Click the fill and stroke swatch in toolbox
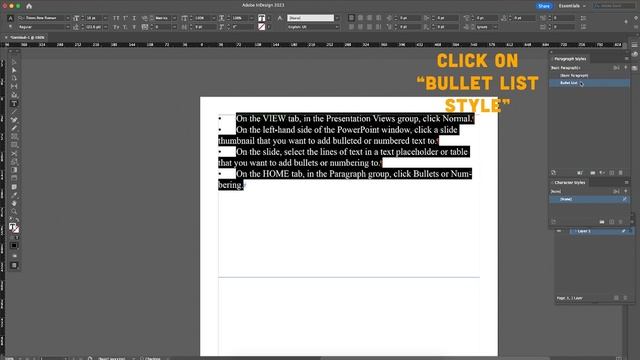The width and height of the screenshot is (640, 360). coord(14,228)
